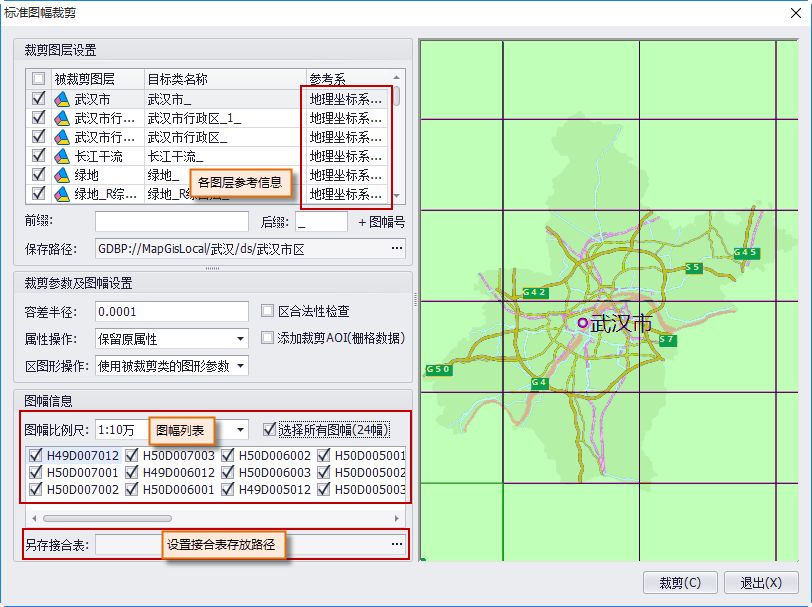Select the 武汉市_ target class name cell

[225, 99]
